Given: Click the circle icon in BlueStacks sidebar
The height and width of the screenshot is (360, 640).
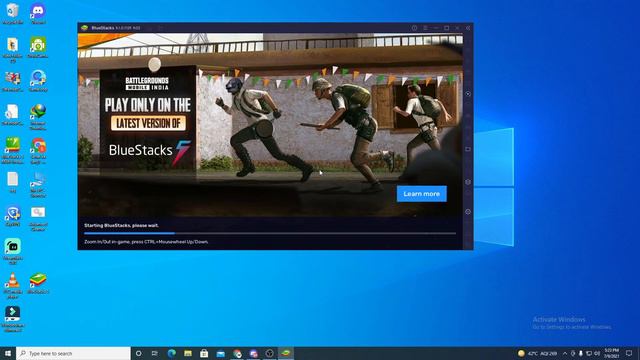Looking at the screenshot, I should point(468,93).
